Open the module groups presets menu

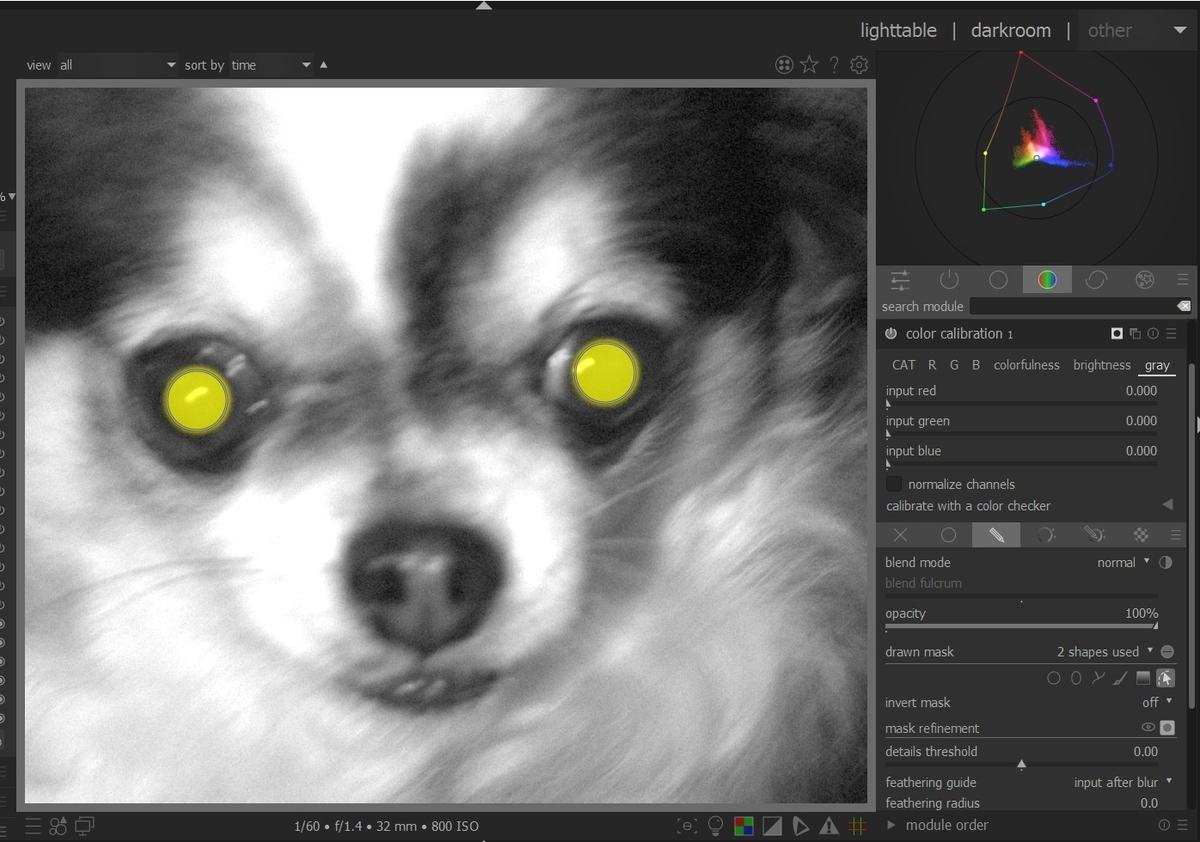pos(1183,280)
